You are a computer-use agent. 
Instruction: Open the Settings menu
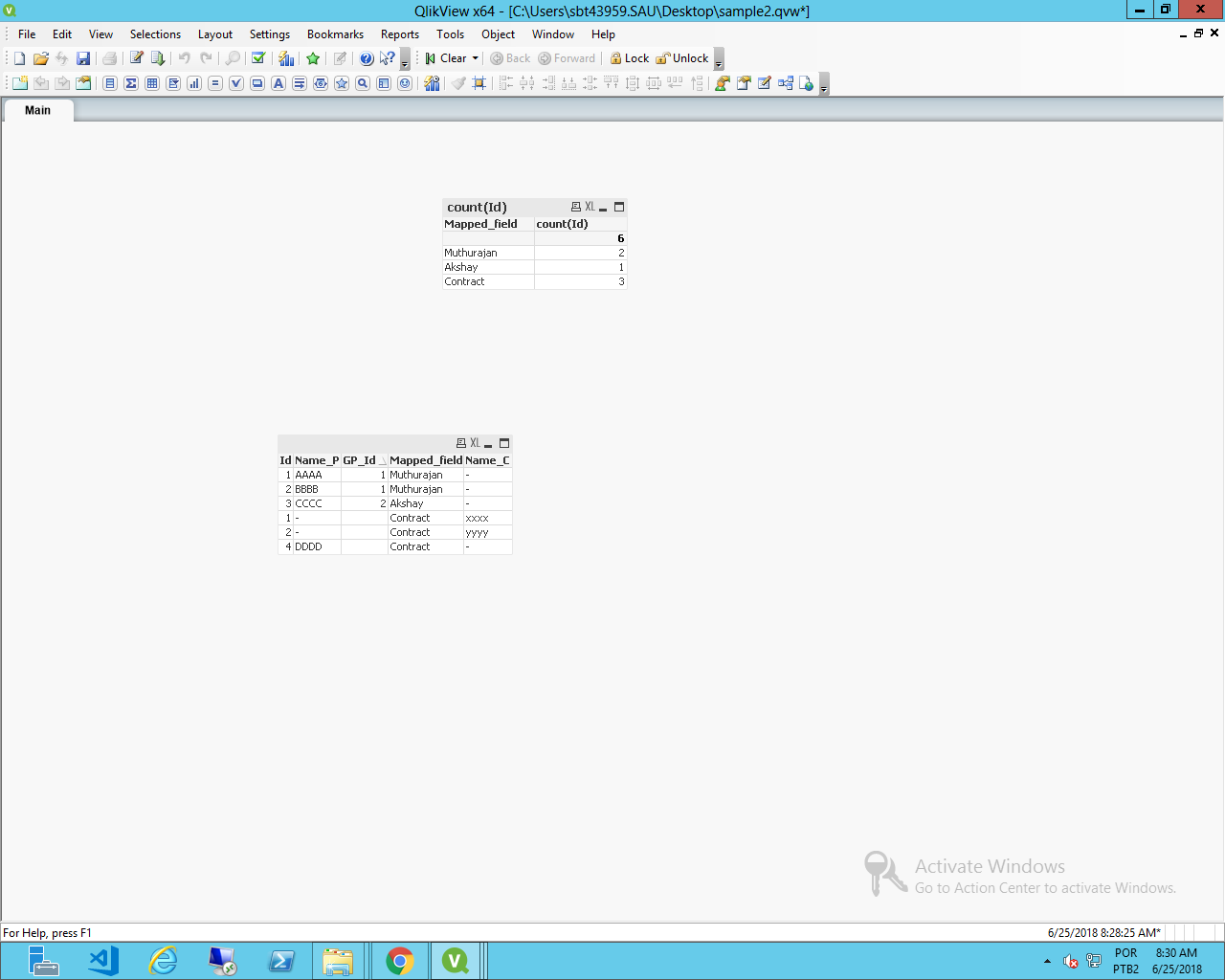(270, 34)
